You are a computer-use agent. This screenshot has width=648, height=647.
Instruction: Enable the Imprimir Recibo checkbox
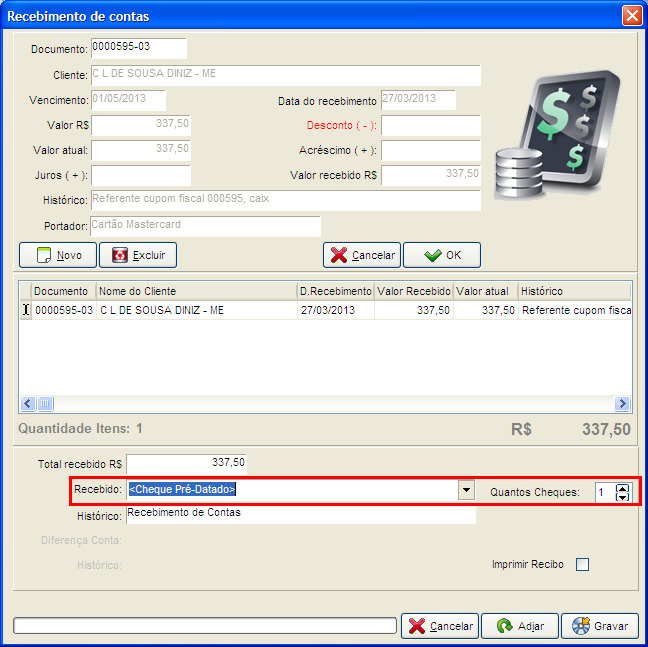pos(582,565)
